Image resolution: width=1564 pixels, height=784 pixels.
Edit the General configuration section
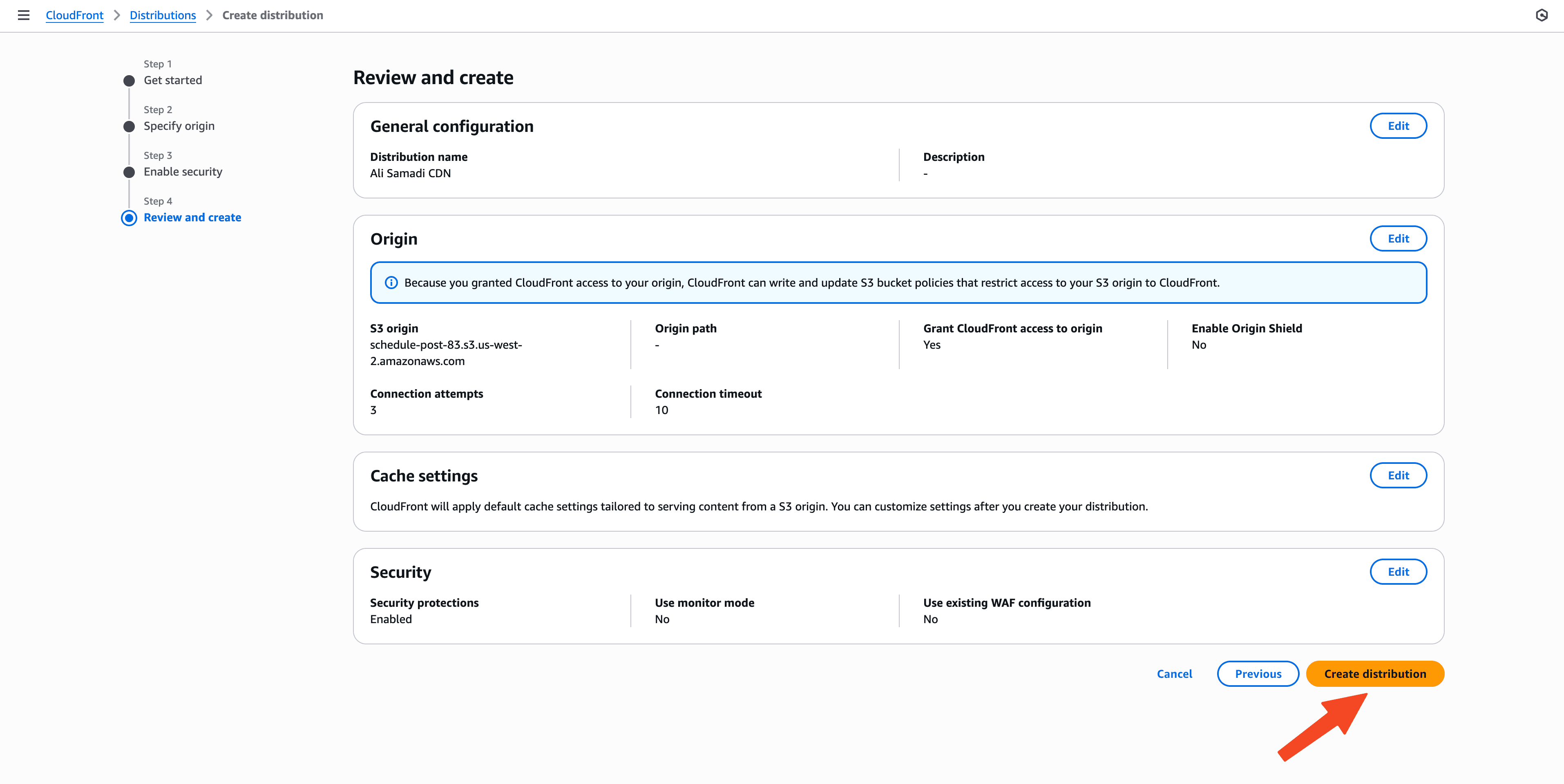[1398, 126]
